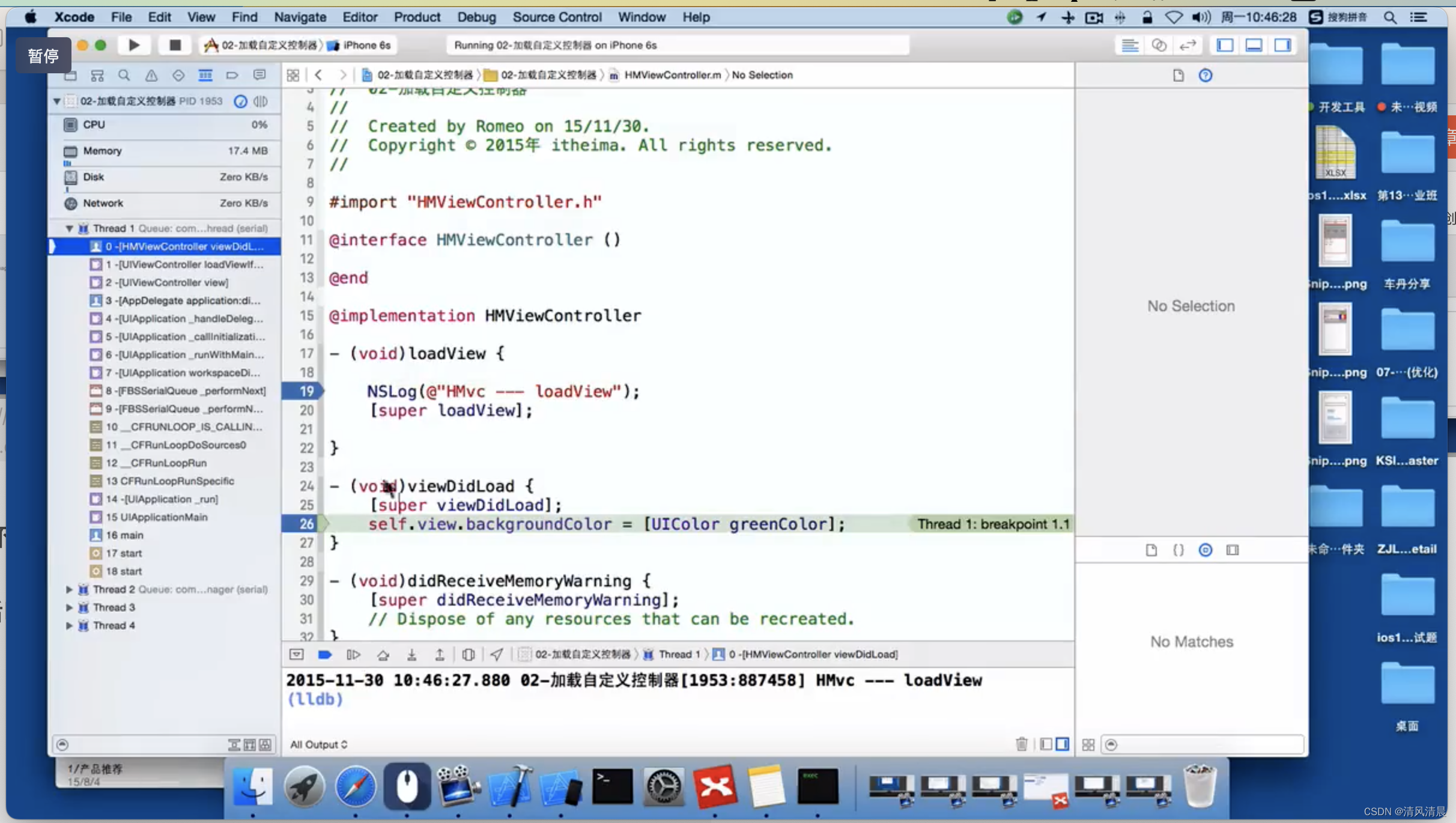This screenshot has height=823, width=1456.
Task: Hide the debug area button
Action: [x=297, y=654]
